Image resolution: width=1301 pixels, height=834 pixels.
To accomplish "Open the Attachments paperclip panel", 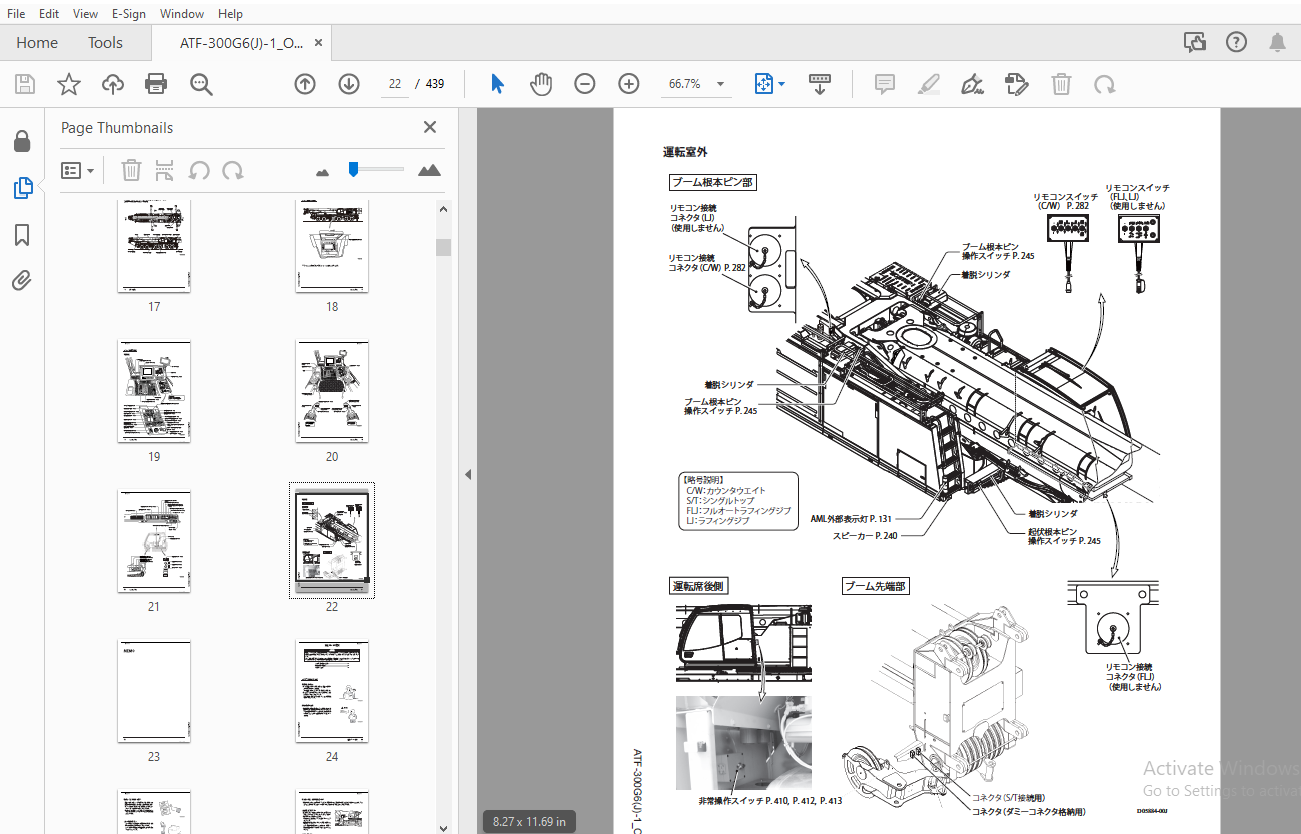I will (x=22, y=281).
